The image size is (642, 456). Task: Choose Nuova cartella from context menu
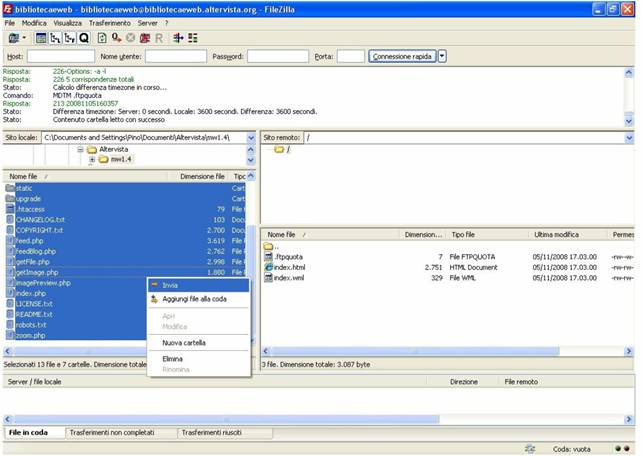199,343
